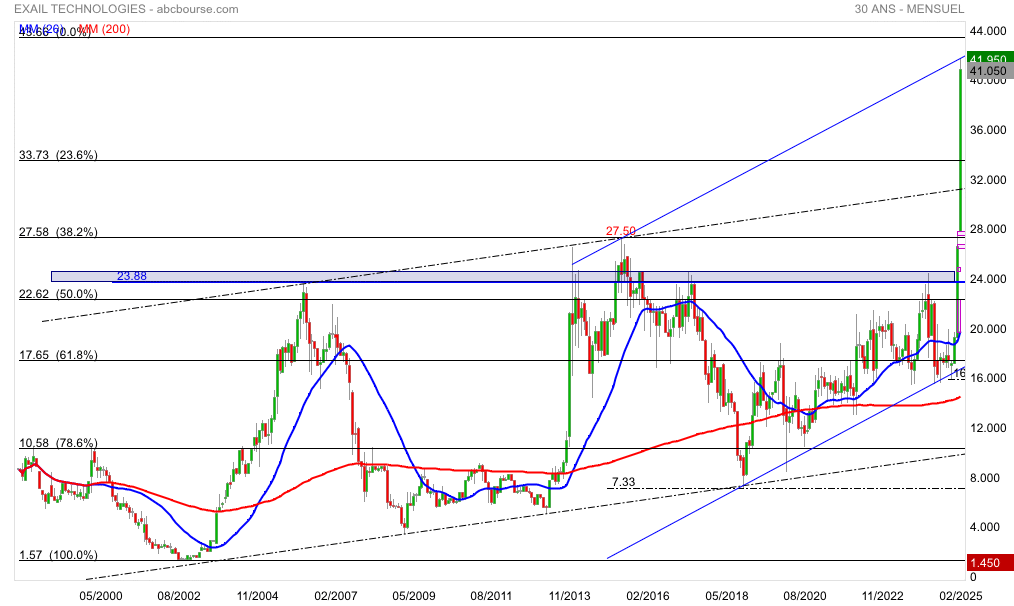Click the 22.62 (50.0%) Fibonacci label
This screenshot has height=606, width=1014.
click(58, 294)
